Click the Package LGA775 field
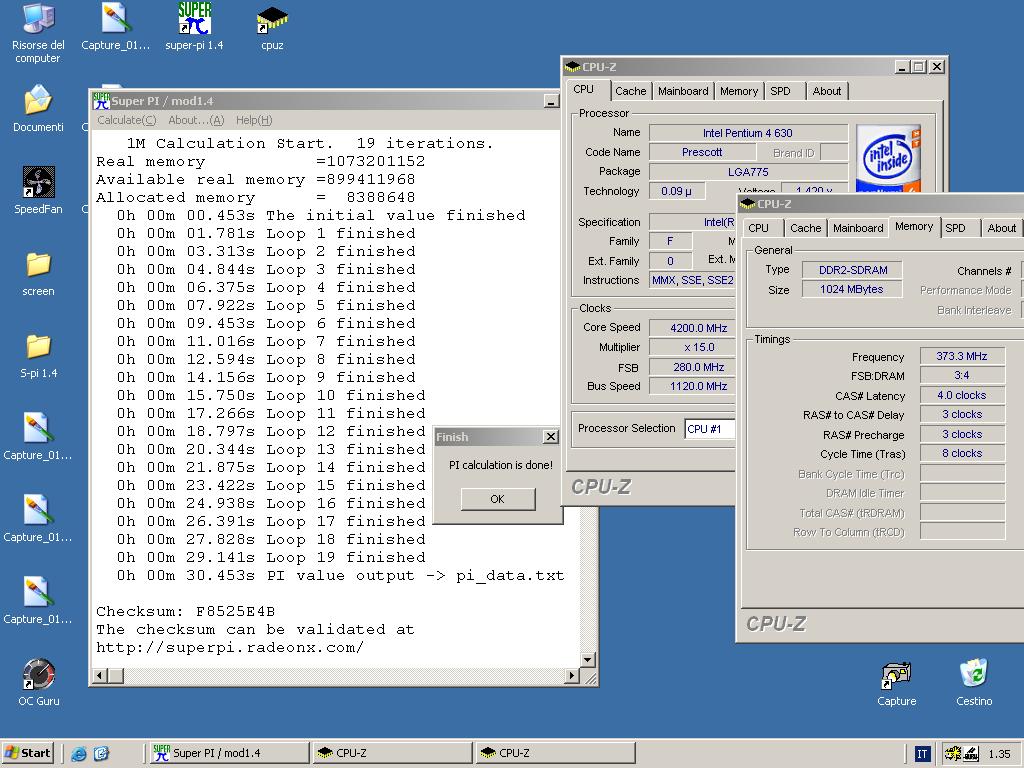This screenshot has height=768, width=1024. click(748, 172)
